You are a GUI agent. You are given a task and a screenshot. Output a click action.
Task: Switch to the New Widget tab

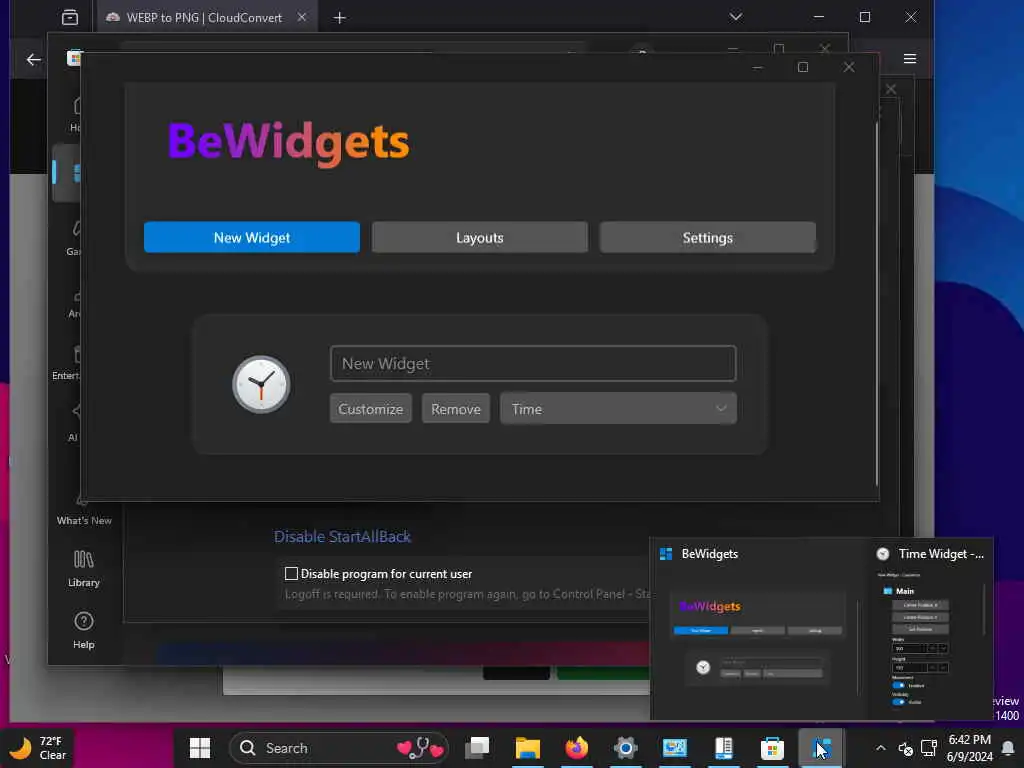click(251, 237)
